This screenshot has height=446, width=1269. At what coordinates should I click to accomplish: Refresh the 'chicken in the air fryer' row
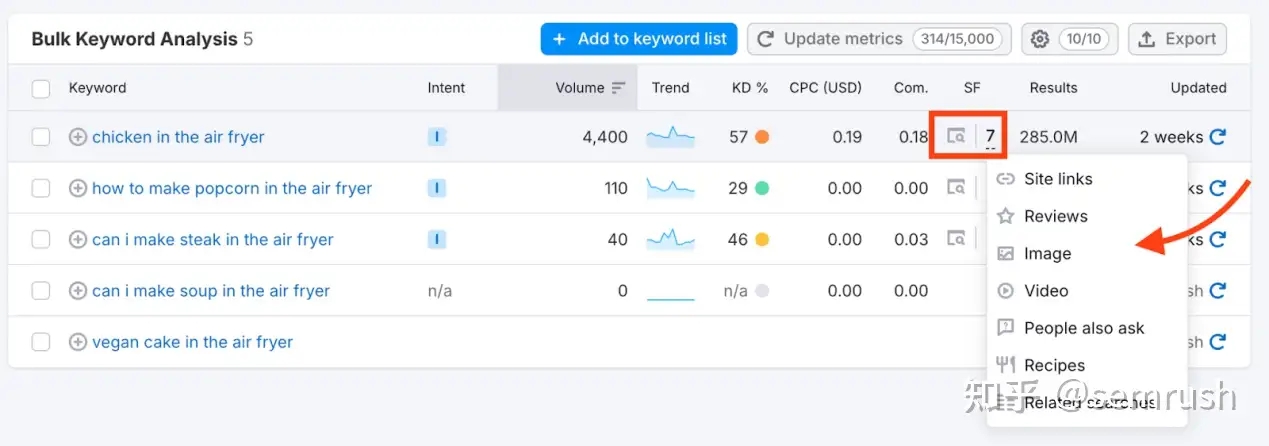[x=1217, y=137]
